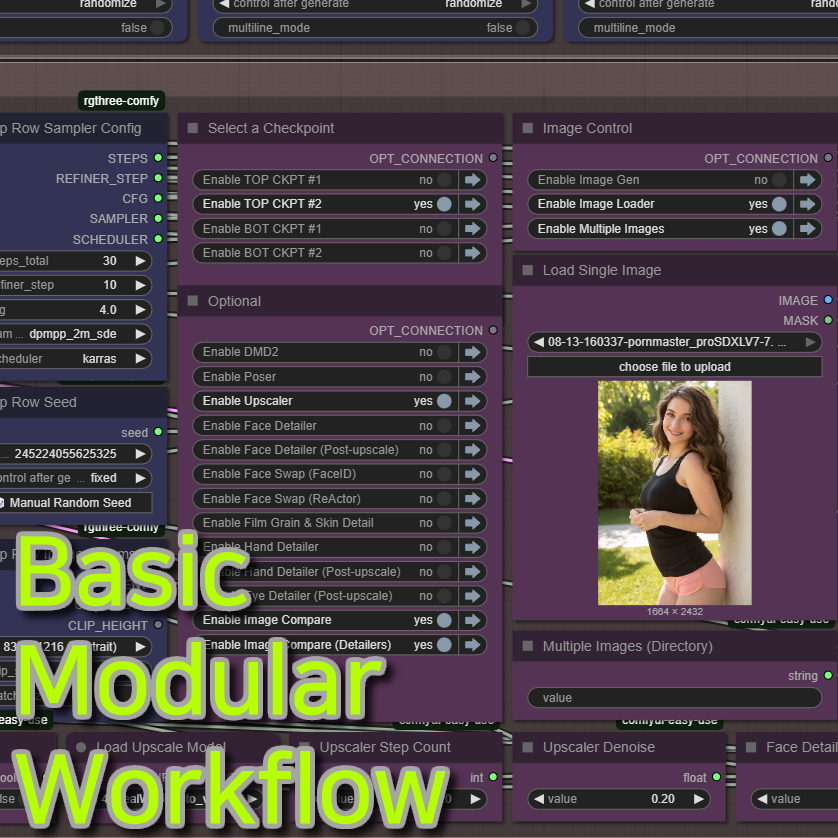Viewport: 838px width, 838px height.
Task: Click the arrow beside Enable Multiple Images
Action: tap(808, 229)
